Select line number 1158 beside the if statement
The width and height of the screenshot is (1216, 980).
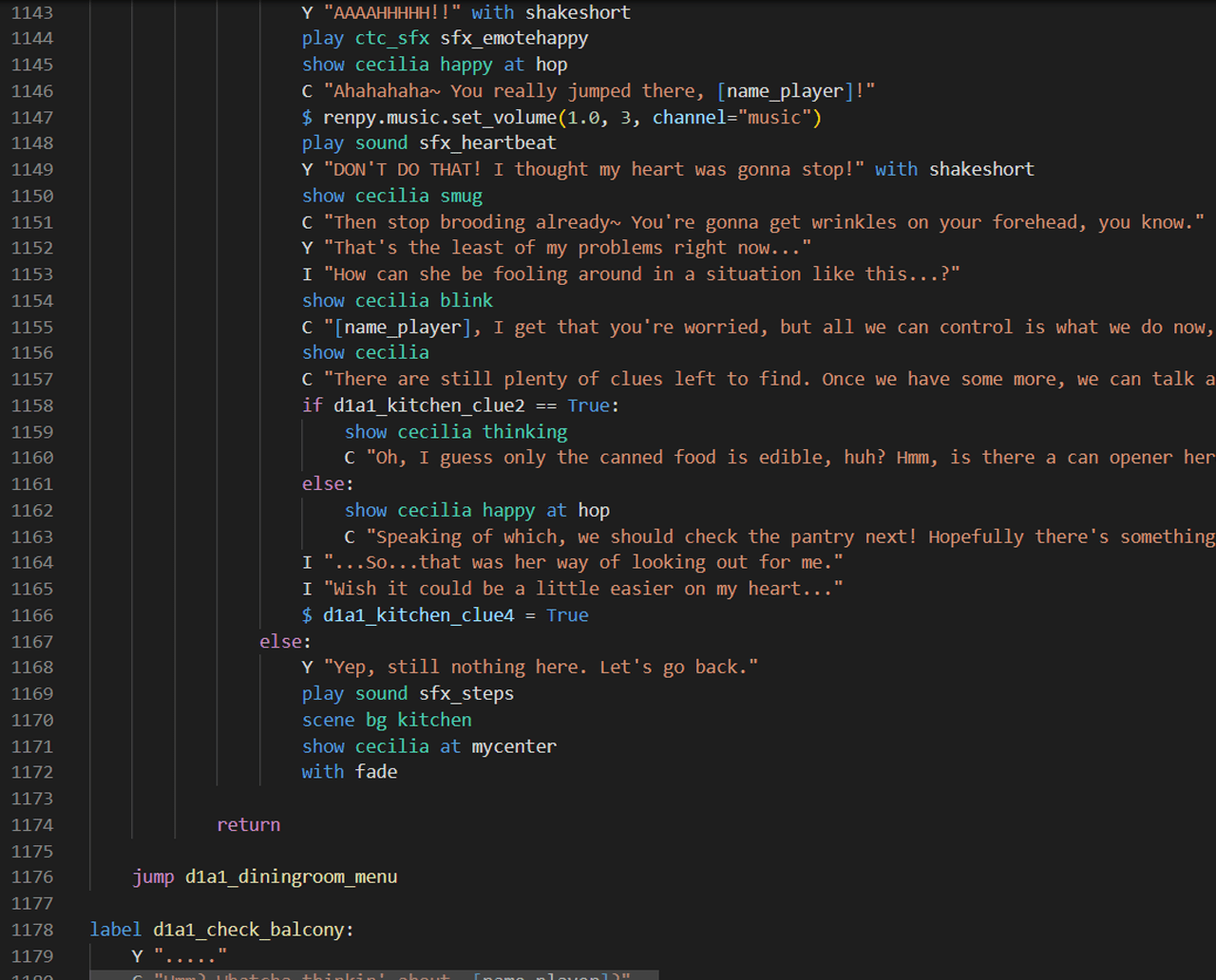(x=32, y=405)
